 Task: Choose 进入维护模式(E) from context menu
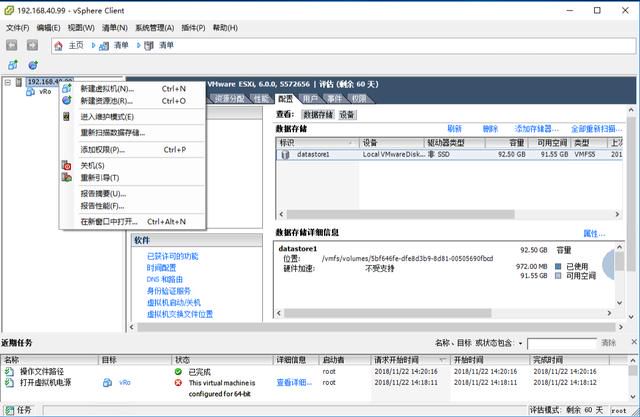click(x=133, y=117)
